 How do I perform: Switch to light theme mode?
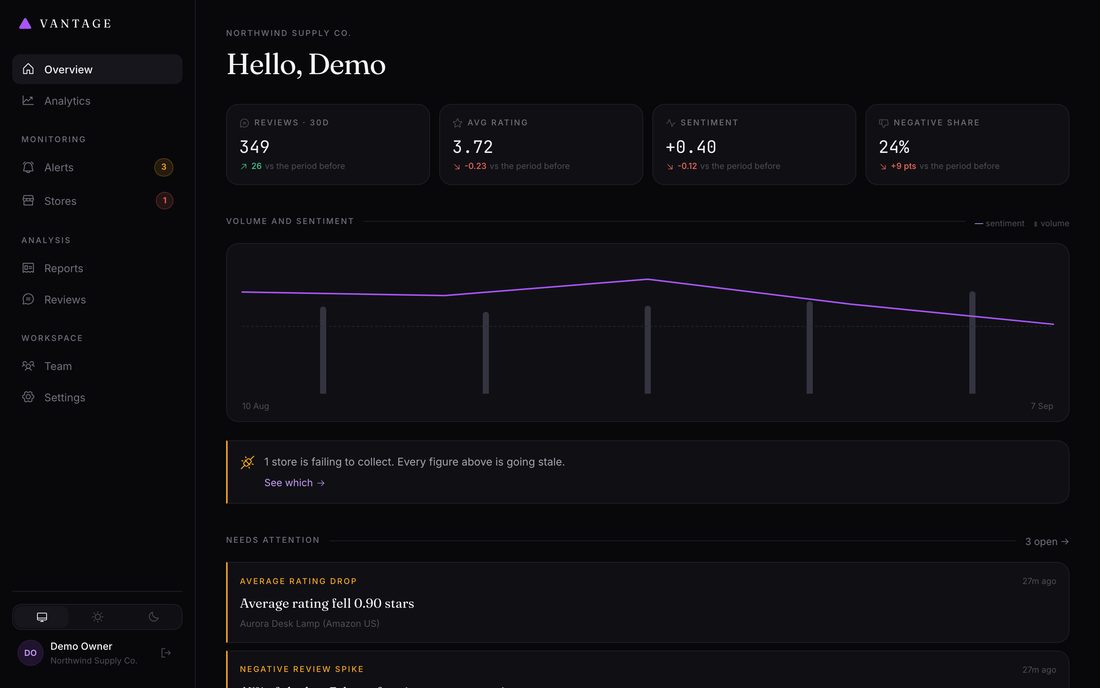pos(98,617)
